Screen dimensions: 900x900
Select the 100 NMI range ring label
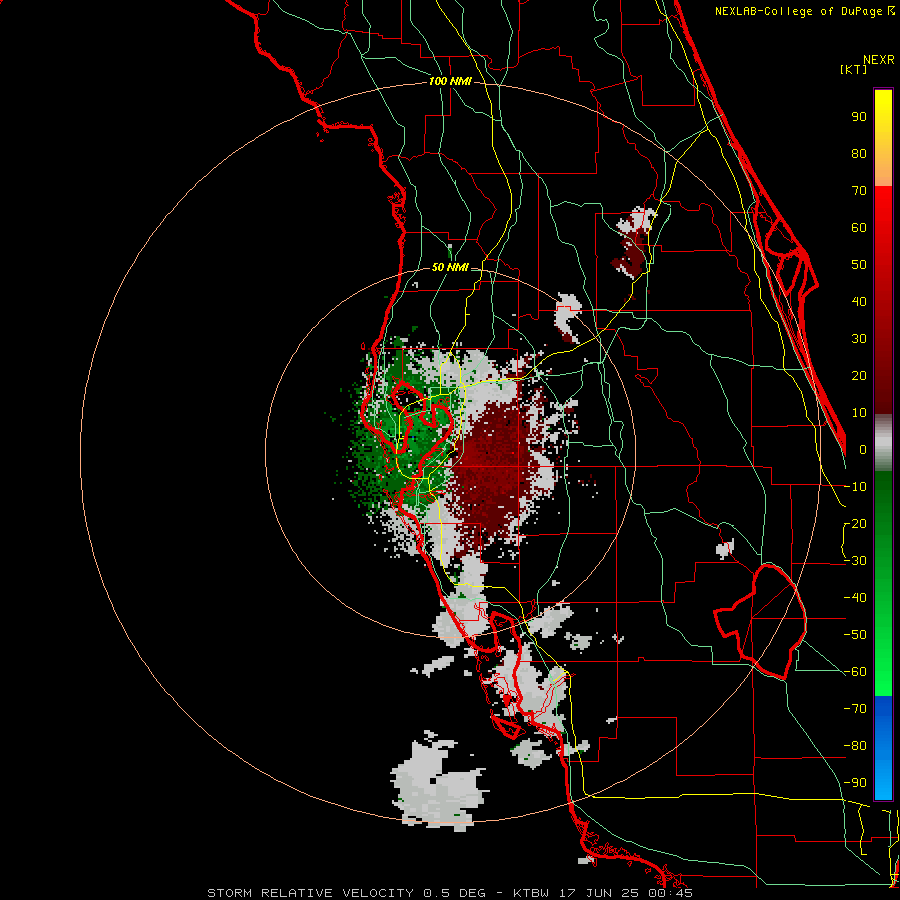[449, 81]
